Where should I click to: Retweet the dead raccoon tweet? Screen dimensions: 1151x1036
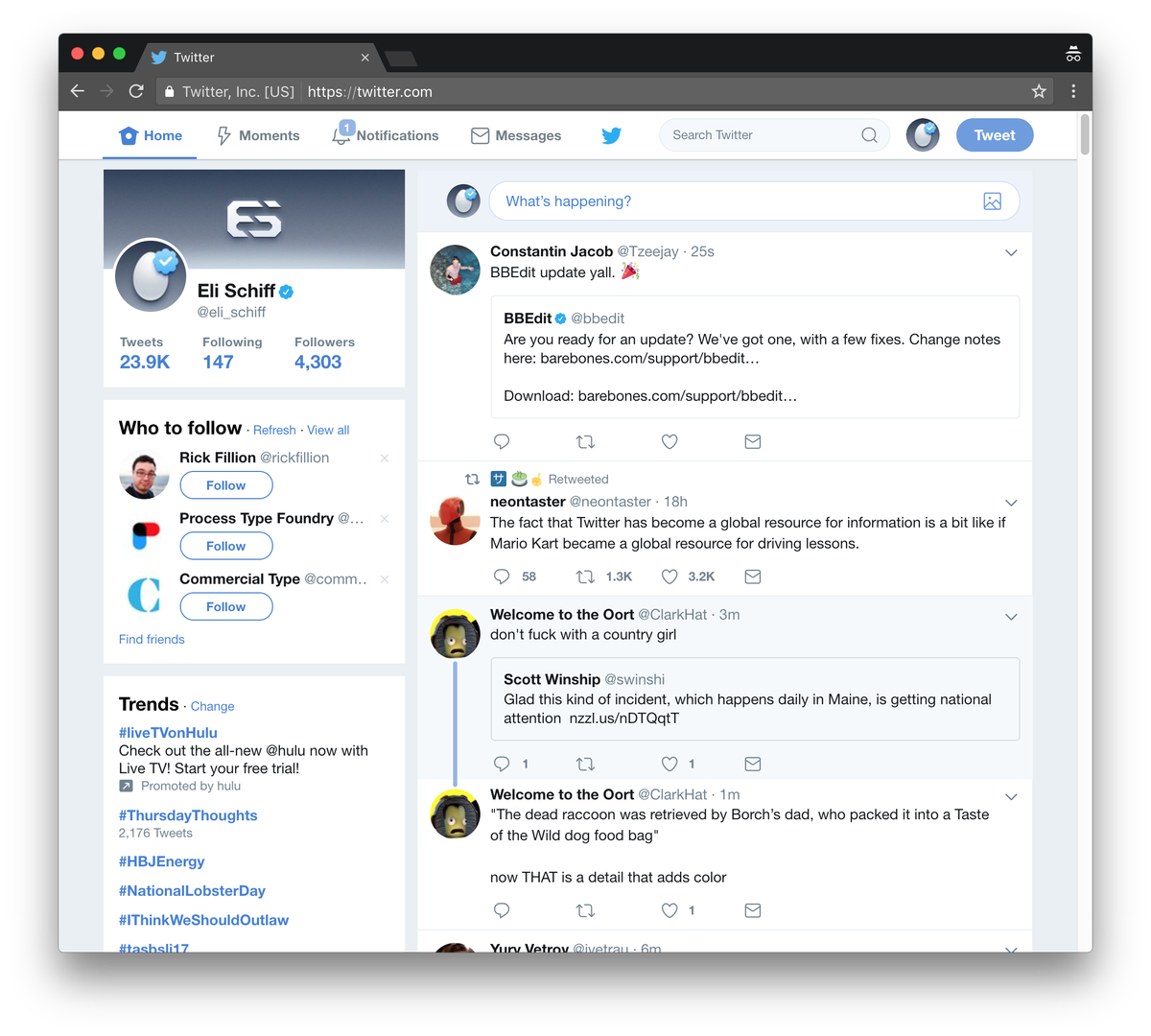[x=585, y=910]
